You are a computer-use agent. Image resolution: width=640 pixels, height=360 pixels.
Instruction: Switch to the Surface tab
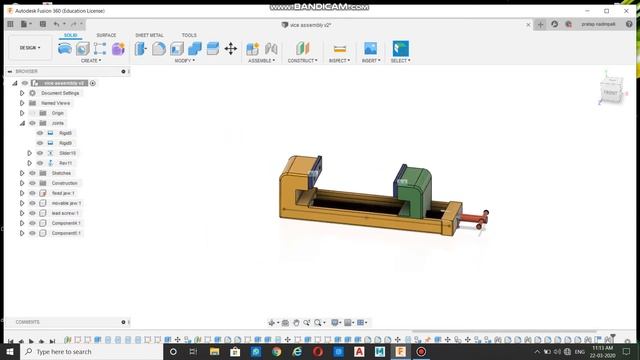click(106, 36)
